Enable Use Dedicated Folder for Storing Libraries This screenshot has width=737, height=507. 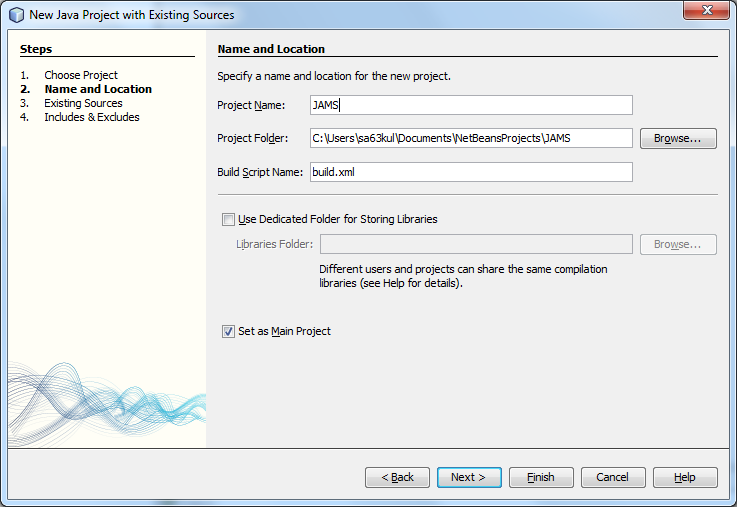(x=229, y=219)
